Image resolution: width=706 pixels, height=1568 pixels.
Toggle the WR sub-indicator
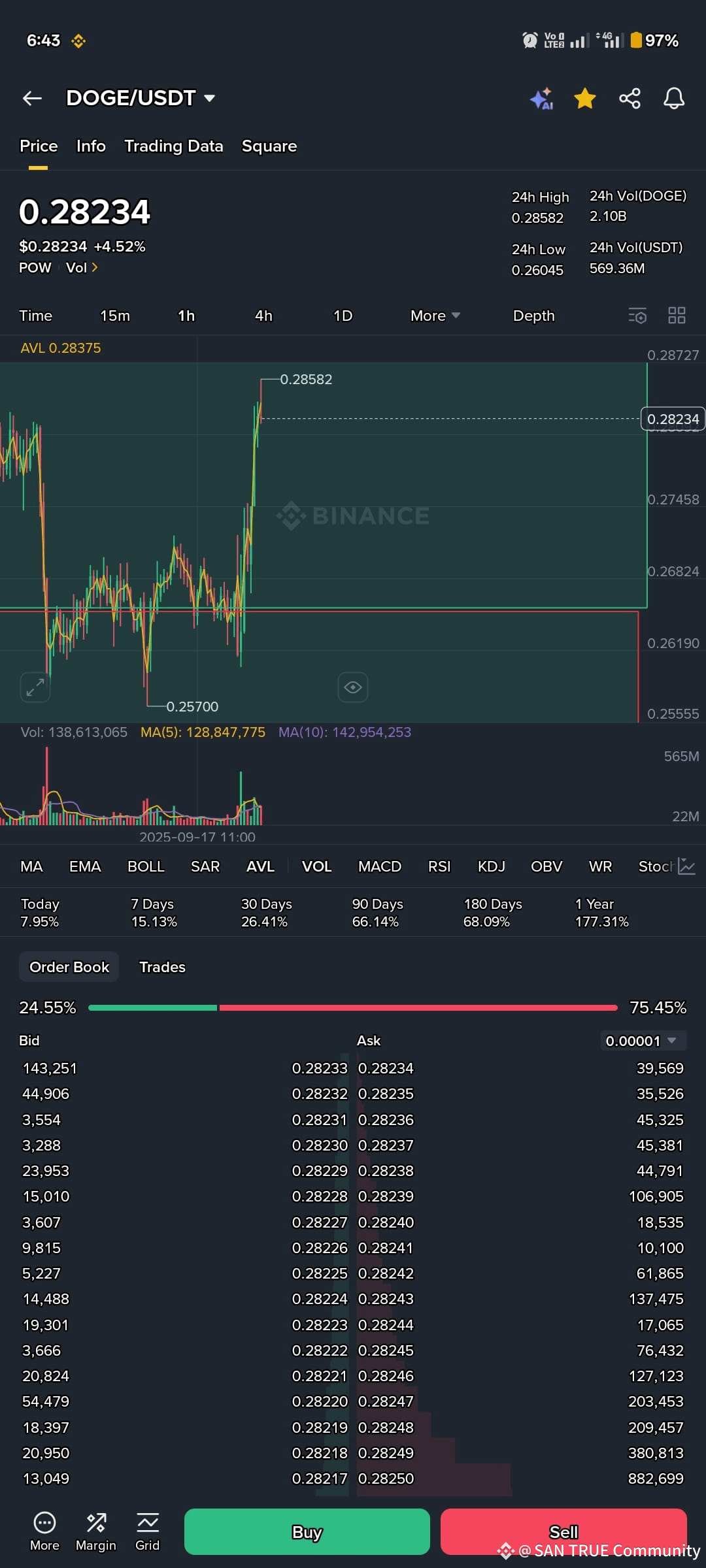tap(600, 866)
